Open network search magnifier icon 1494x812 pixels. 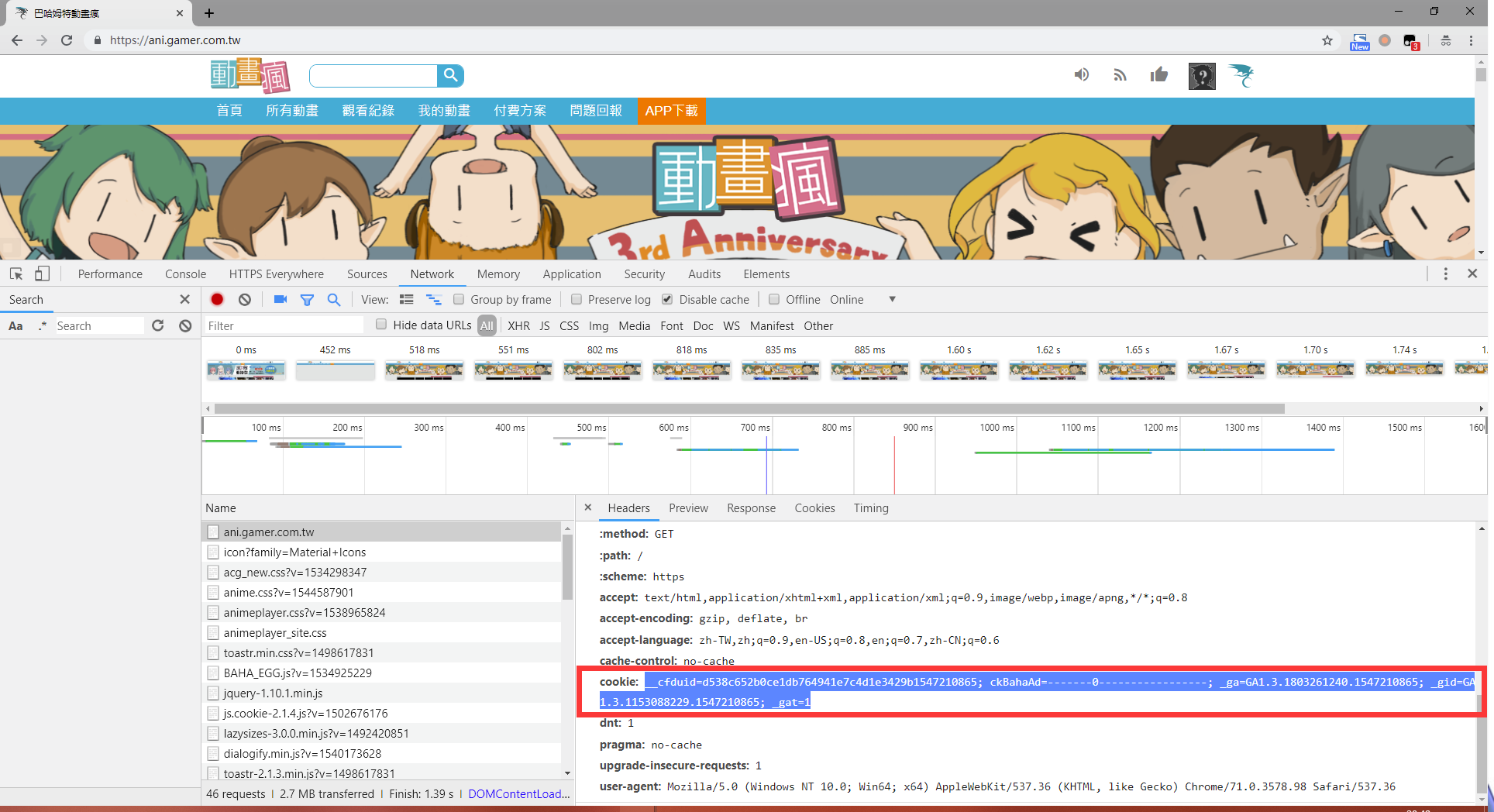point(334,300)
